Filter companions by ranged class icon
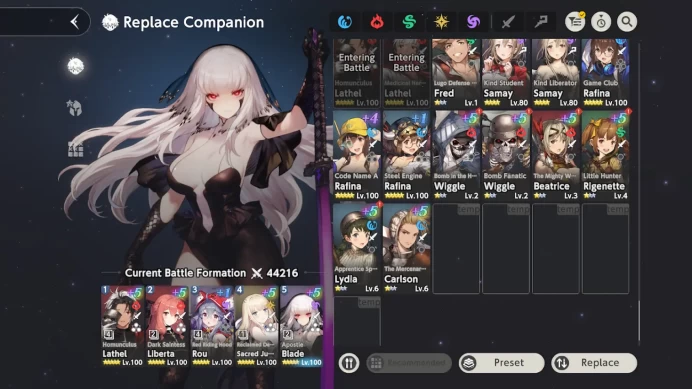The image size is (692, 389). pyautogui.click(x=541, y=22)
